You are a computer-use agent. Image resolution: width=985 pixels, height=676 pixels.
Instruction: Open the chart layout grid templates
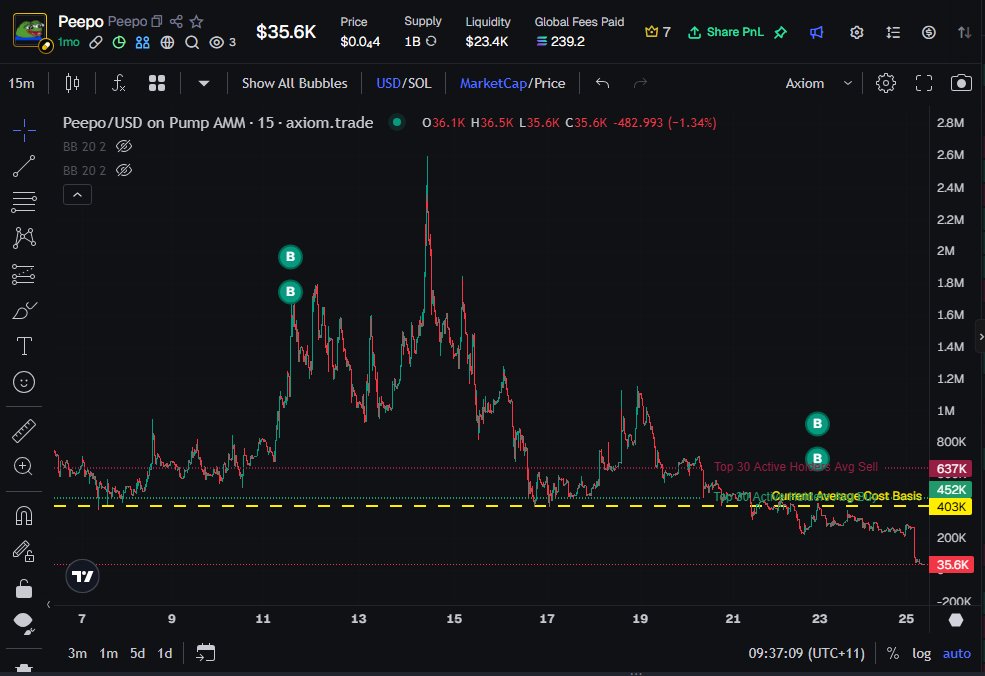(x=157, y=83)
